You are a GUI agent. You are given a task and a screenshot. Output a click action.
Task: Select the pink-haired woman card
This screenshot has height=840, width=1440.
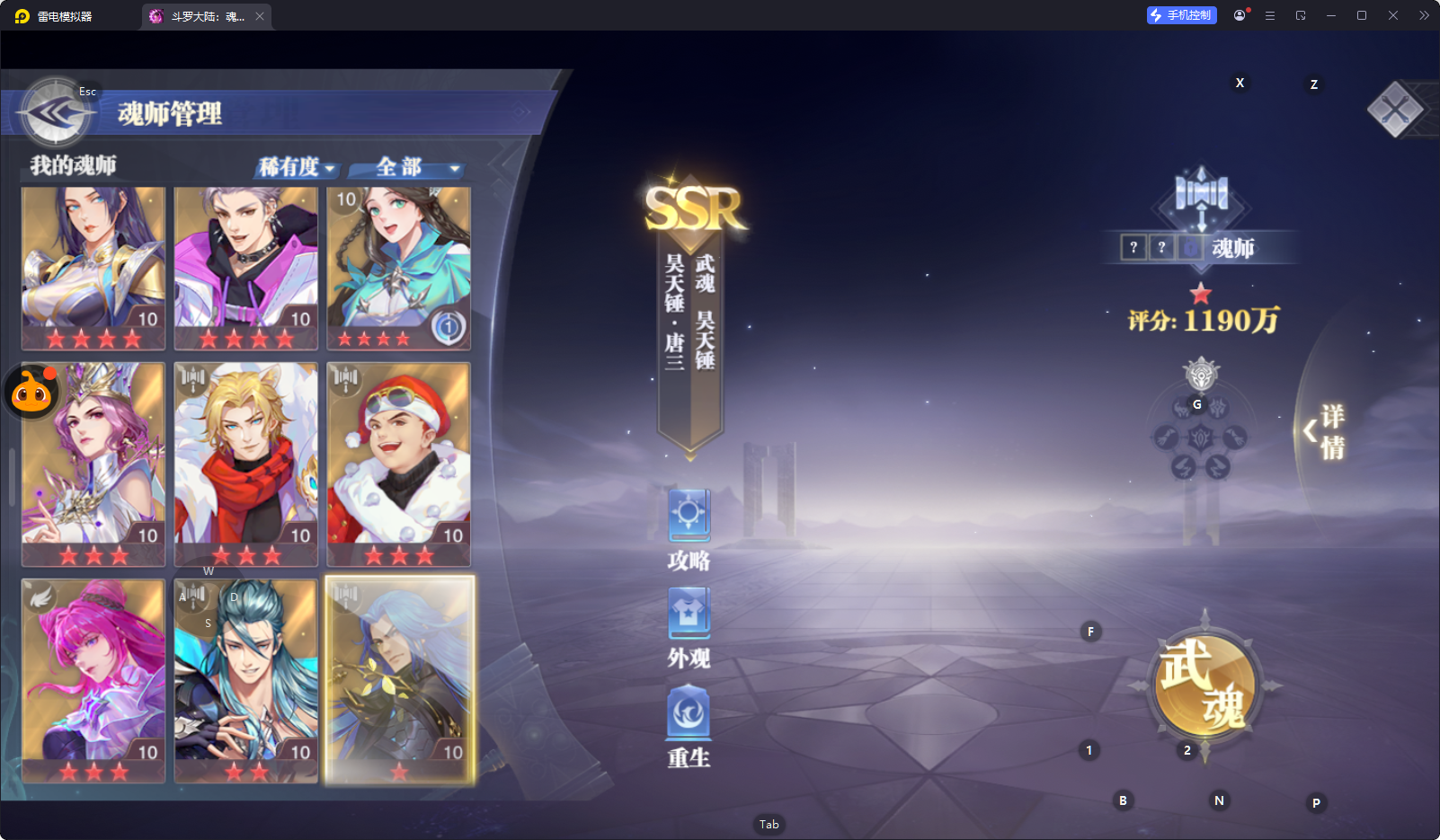(93, 681)
